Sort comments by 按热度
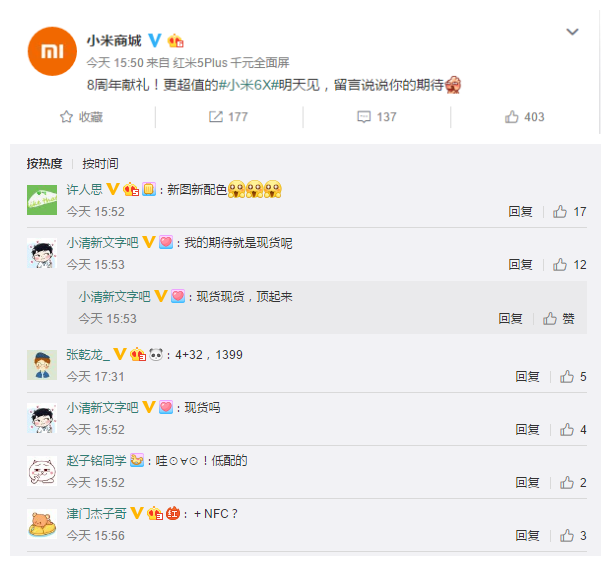 44,163
